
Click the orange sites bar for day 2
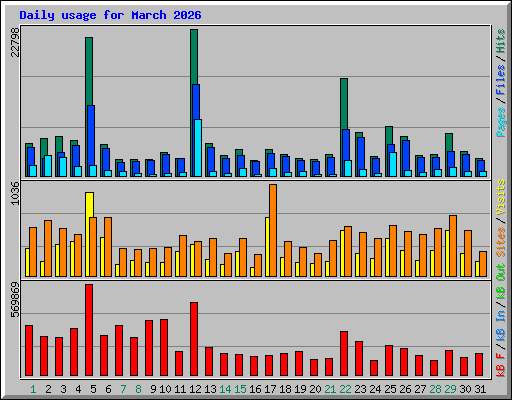click(48, 248)
